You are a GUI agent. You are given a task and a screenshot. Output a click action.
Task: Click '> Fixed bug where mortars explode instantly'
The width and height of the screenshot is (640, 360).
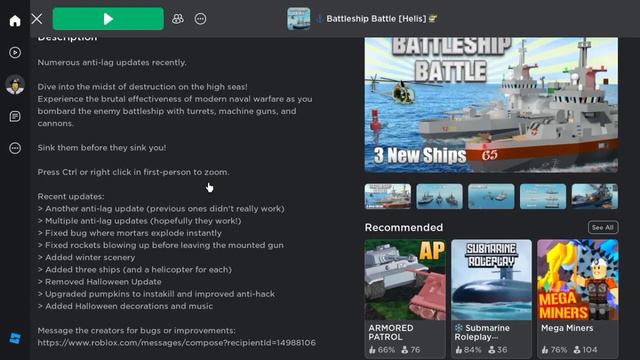[129, 233]
